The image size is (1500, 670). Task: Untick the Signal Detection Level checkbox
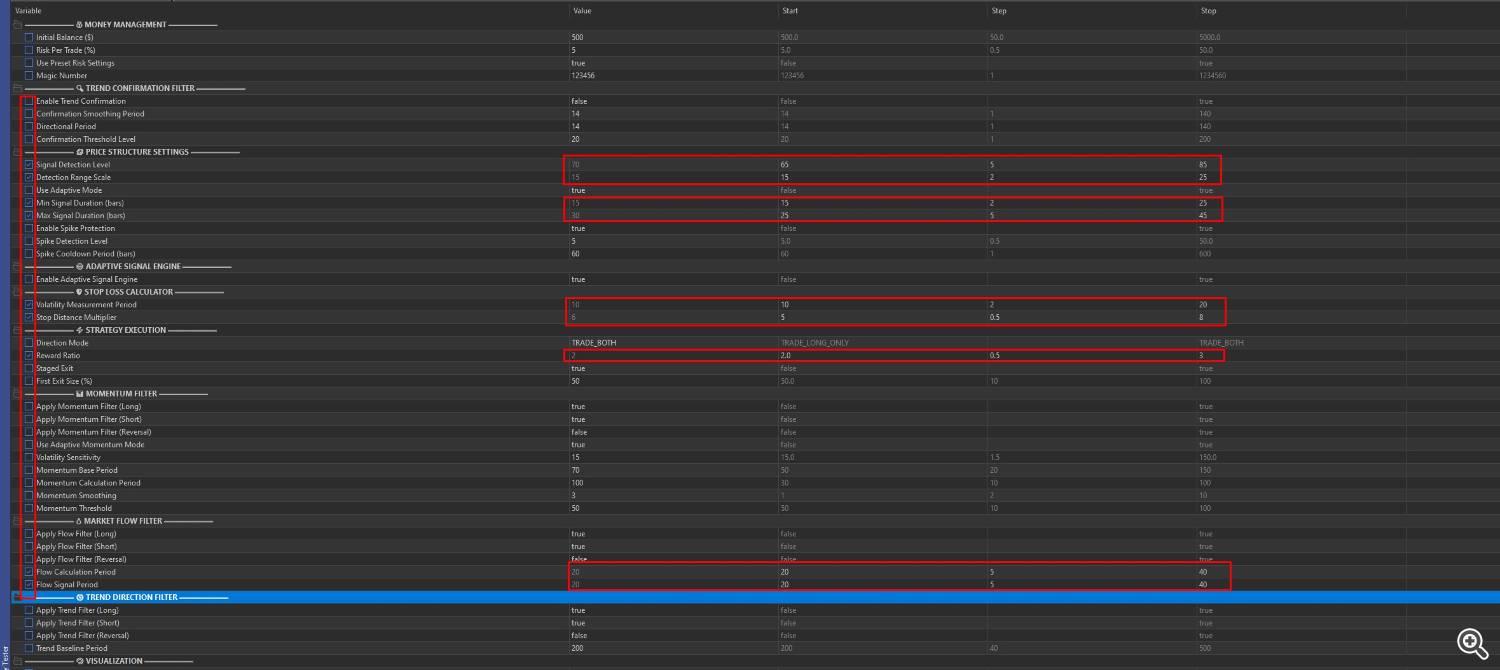tap(29, 164)
